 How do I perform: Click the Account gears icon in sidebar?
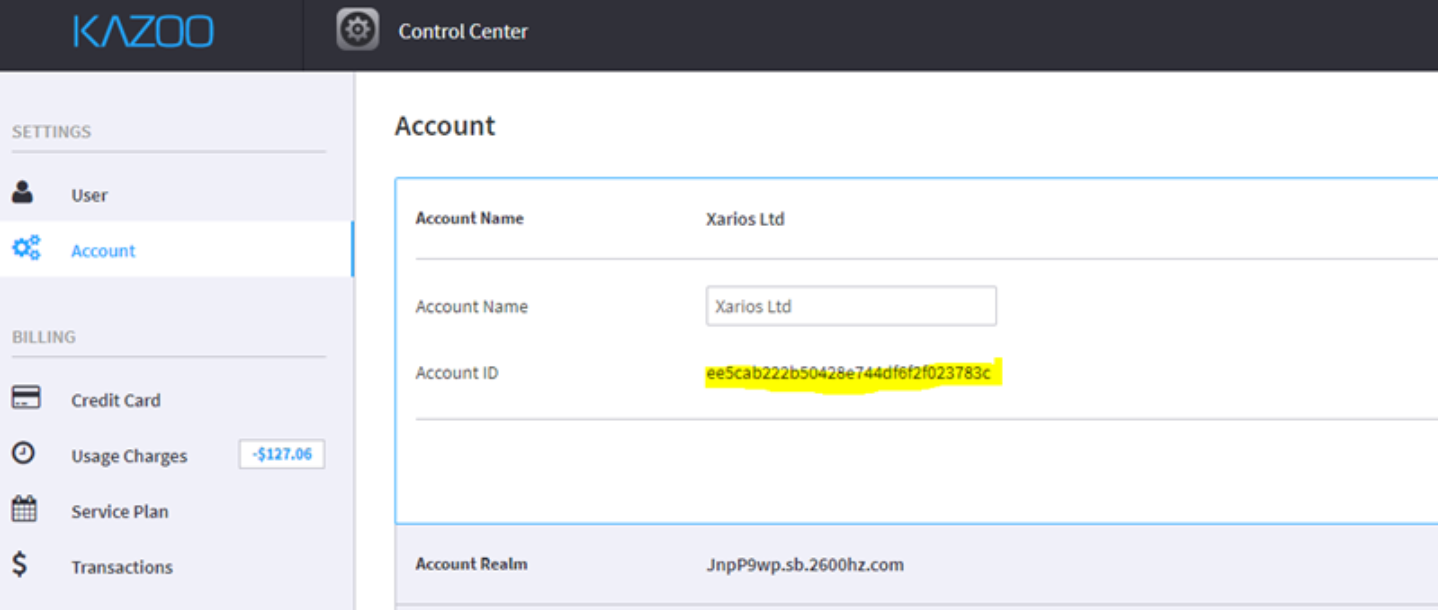point(26,248)
